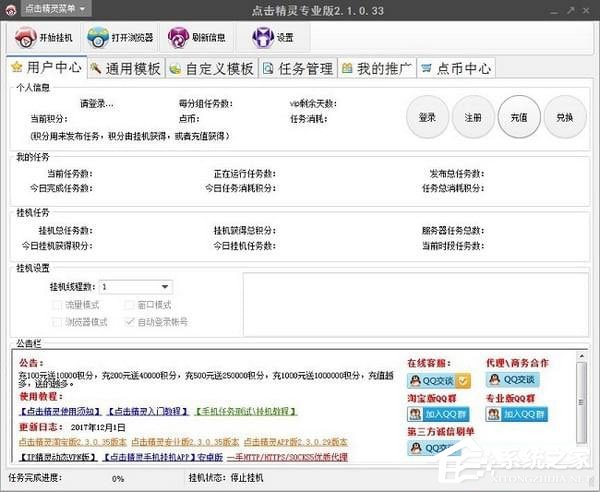Click the round 注册 button
Image resolution: width=600 pixels, height=492 pixels.
point(473,117)
